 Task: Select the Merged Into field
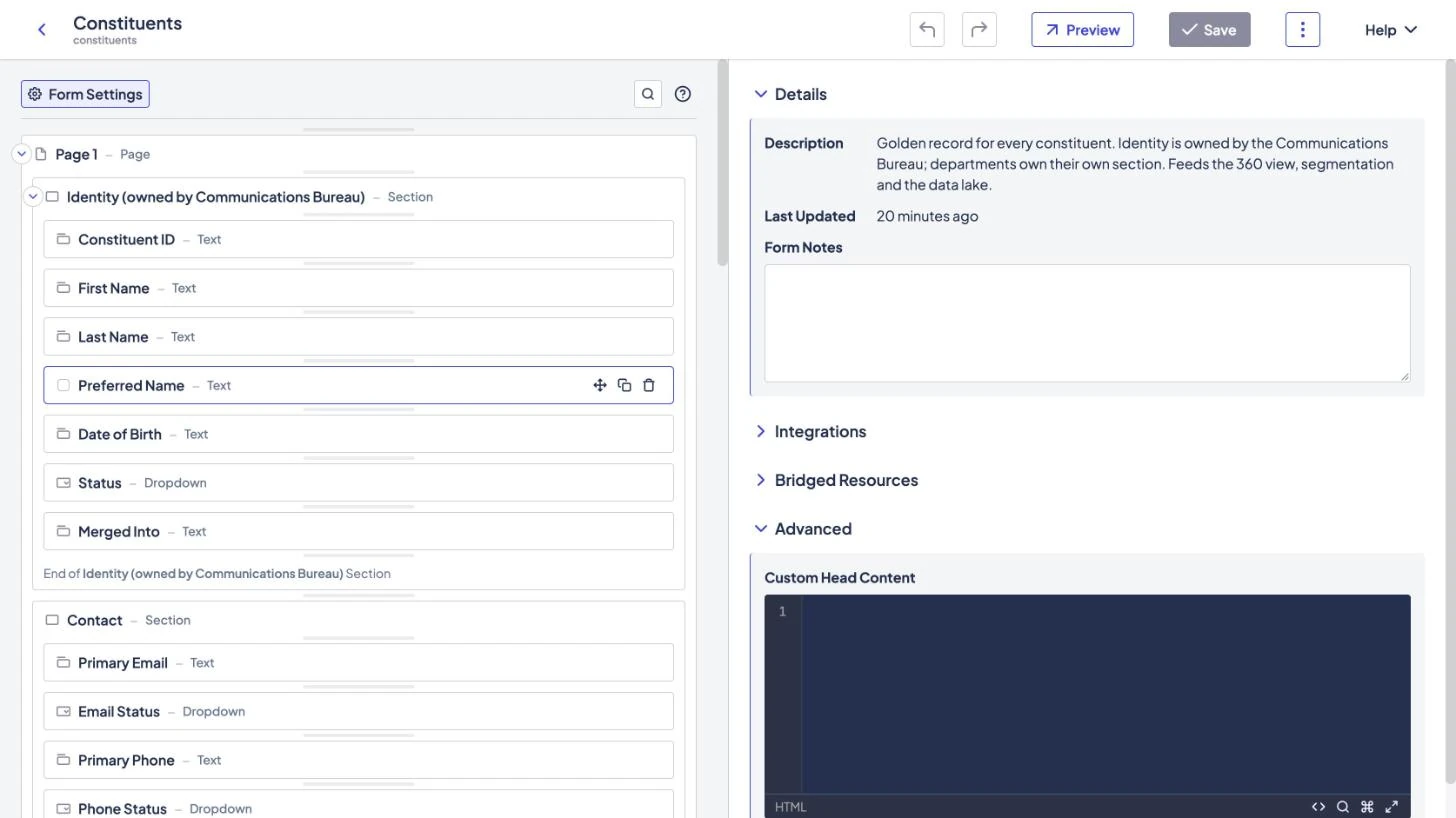358,532
